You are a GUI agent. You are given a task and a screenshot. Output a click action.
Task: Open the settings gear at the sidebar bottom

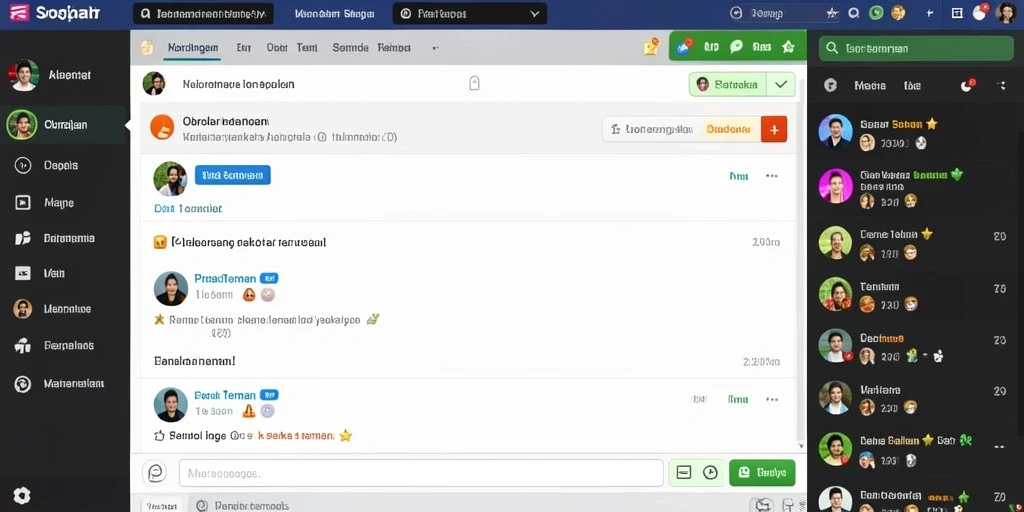pyautogui.click(x=22, y=495)
